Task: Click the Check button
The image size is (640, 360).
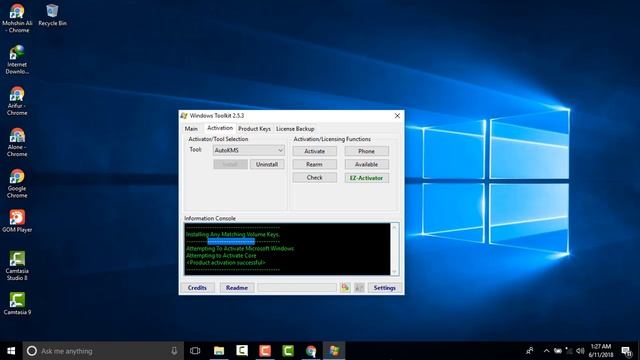Action: (x=315, y=178)
